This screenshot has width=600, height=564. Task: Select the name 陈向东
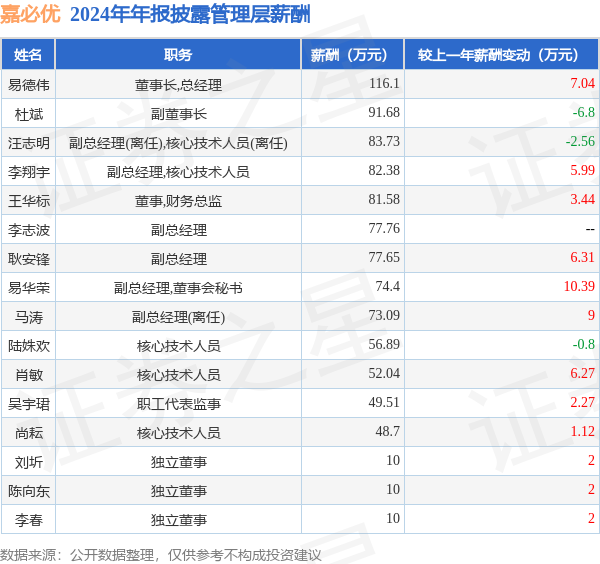(29, 491)
